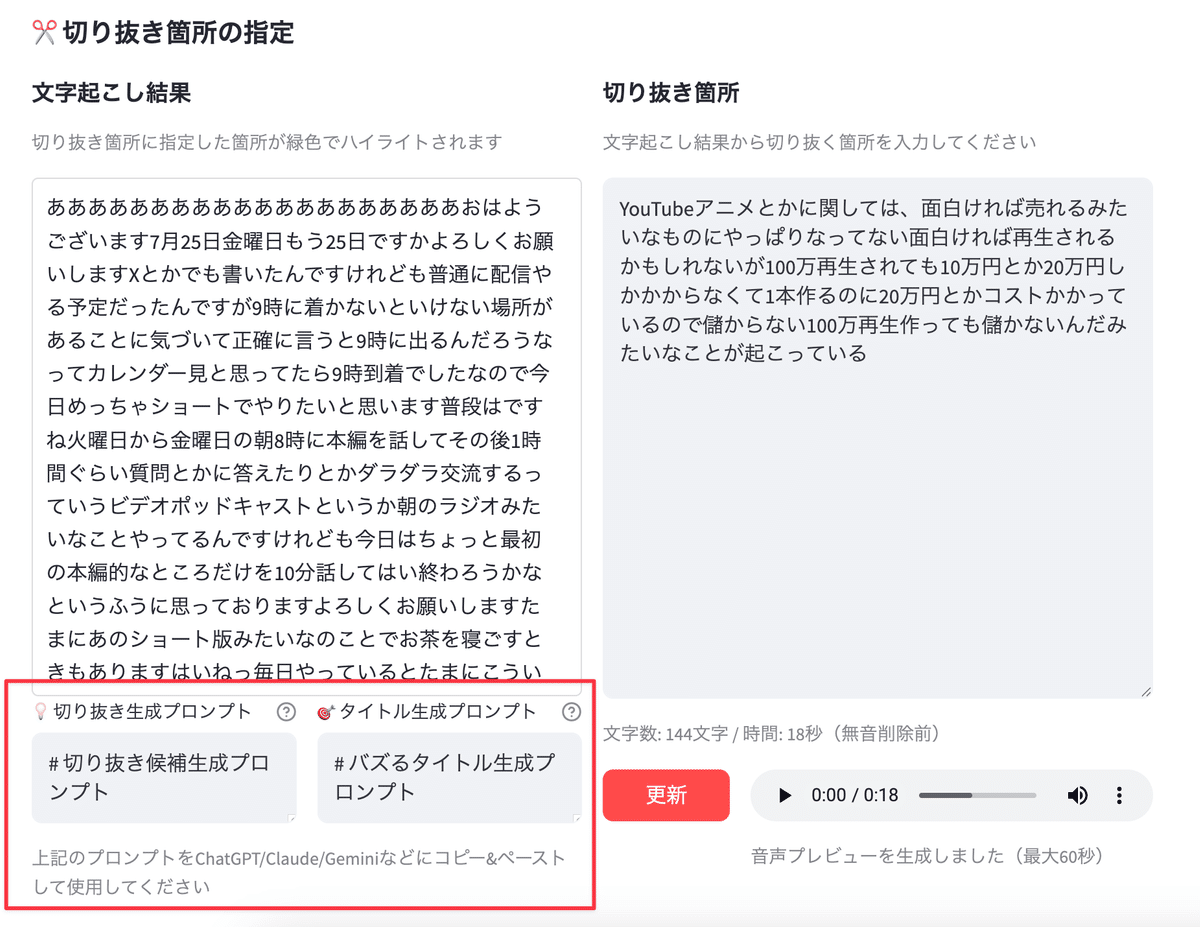Click resize handle of 切り抜き箇所 textarea
Image resolution: width=1200 pixels, height=927 pixels.
click(1146, 691)
